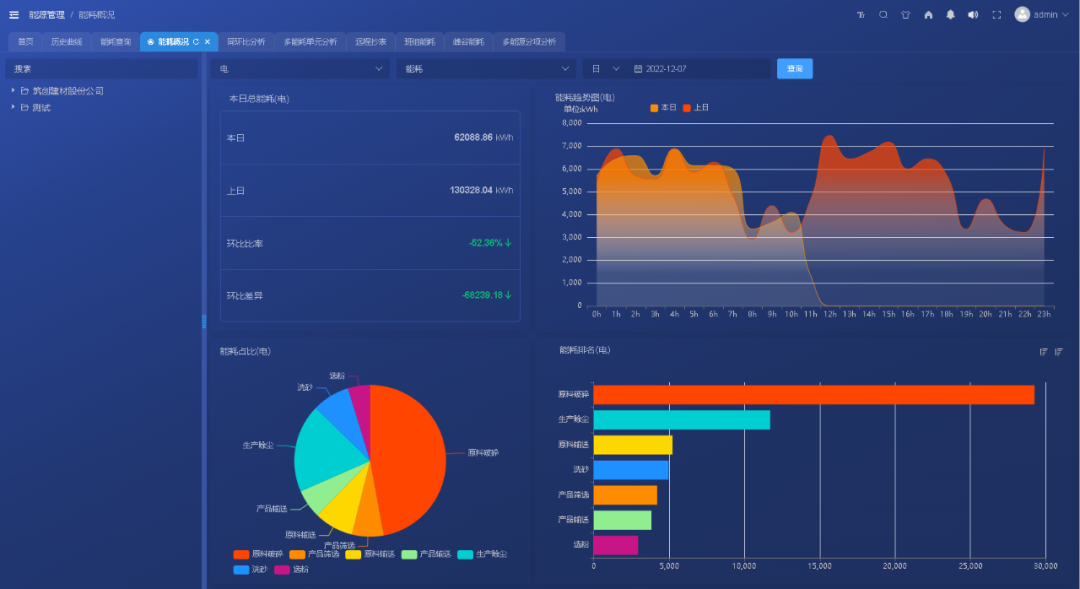Refresh the 能耗概况 tab
The height and width of the screenshot is (589, 1080).
(196, 42)
